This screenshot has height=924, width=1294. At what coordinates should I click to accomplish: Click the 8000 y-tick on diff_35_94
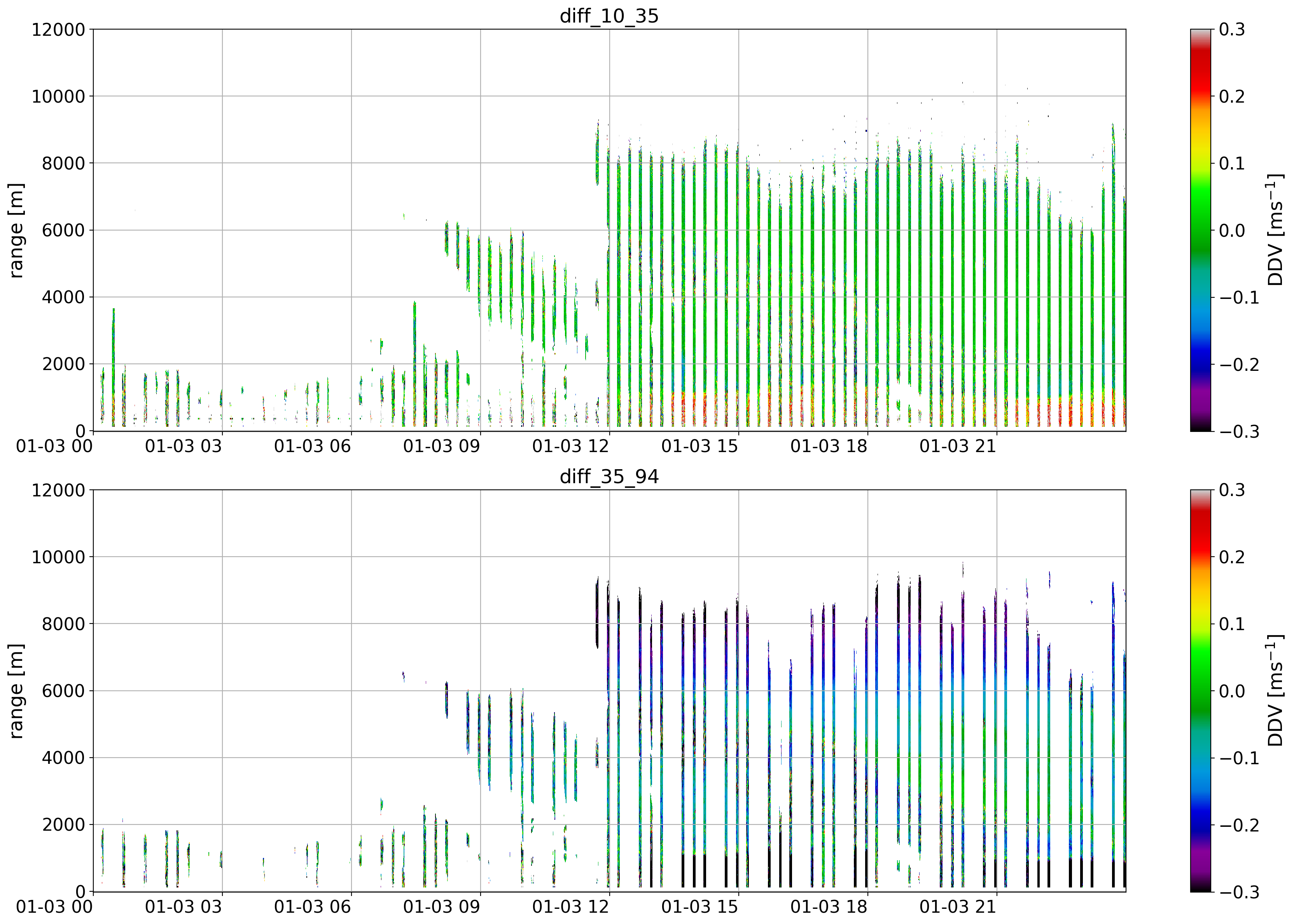click(x=64, y=624)
